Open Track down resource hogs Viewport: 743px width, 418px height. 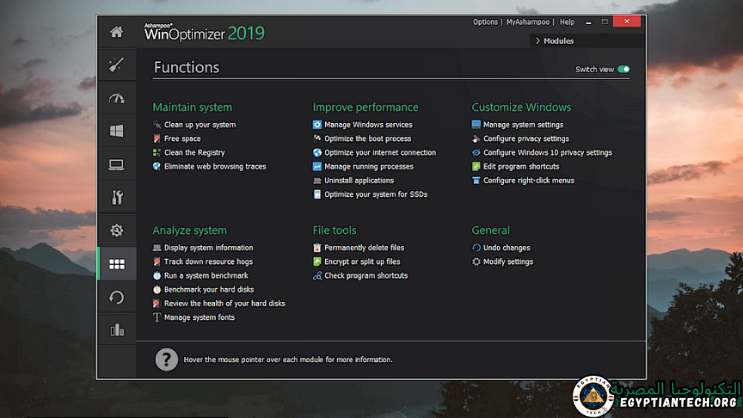click(x=203, y=262)
